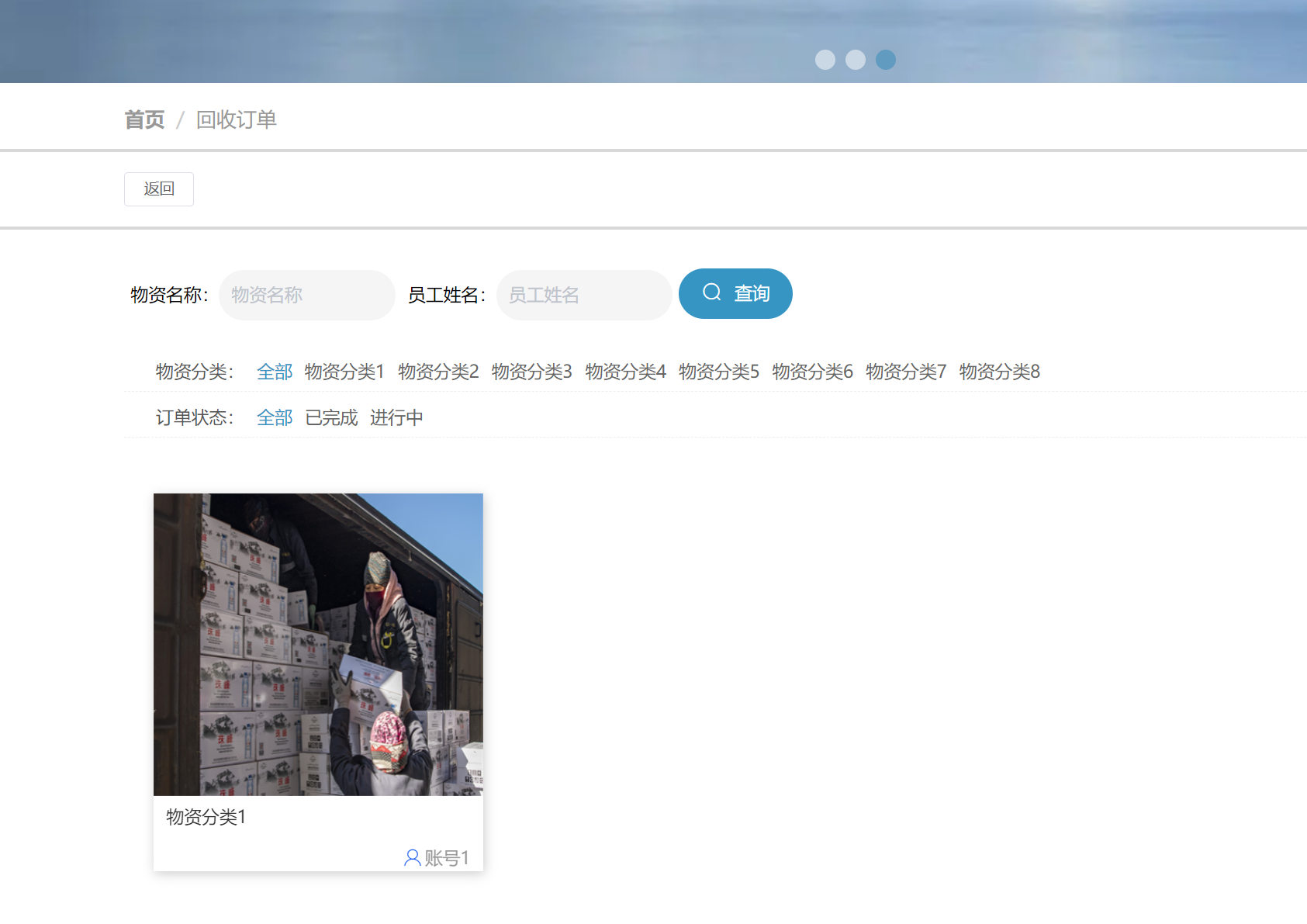Viewport: 1307px width, 924px height.
Task: Click the first carousel indicator dot
Action: click(x=825, y=59)
